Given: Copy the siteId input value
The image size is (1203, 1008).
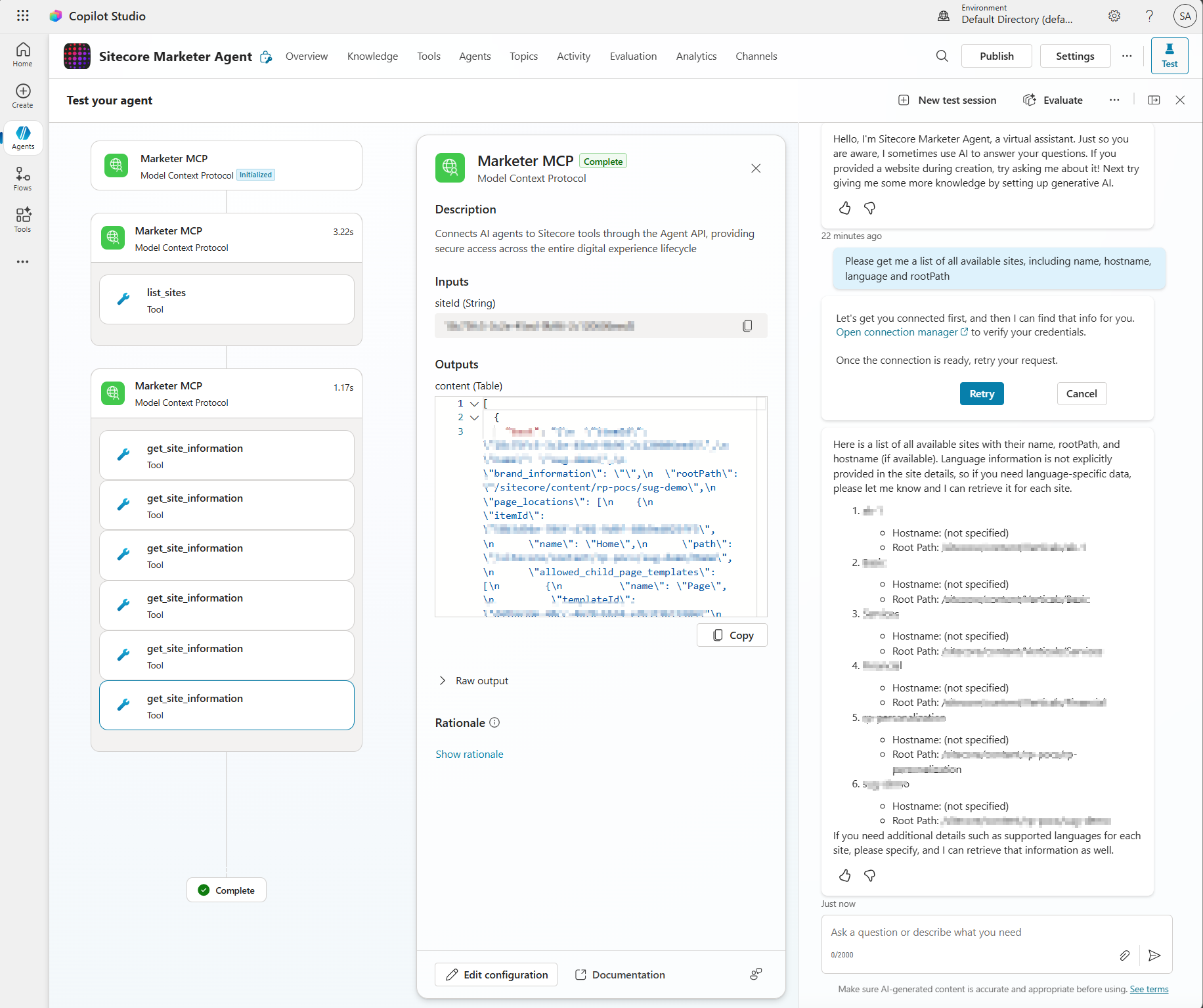Looking at the screenshot, I should (x=747, y=326).
